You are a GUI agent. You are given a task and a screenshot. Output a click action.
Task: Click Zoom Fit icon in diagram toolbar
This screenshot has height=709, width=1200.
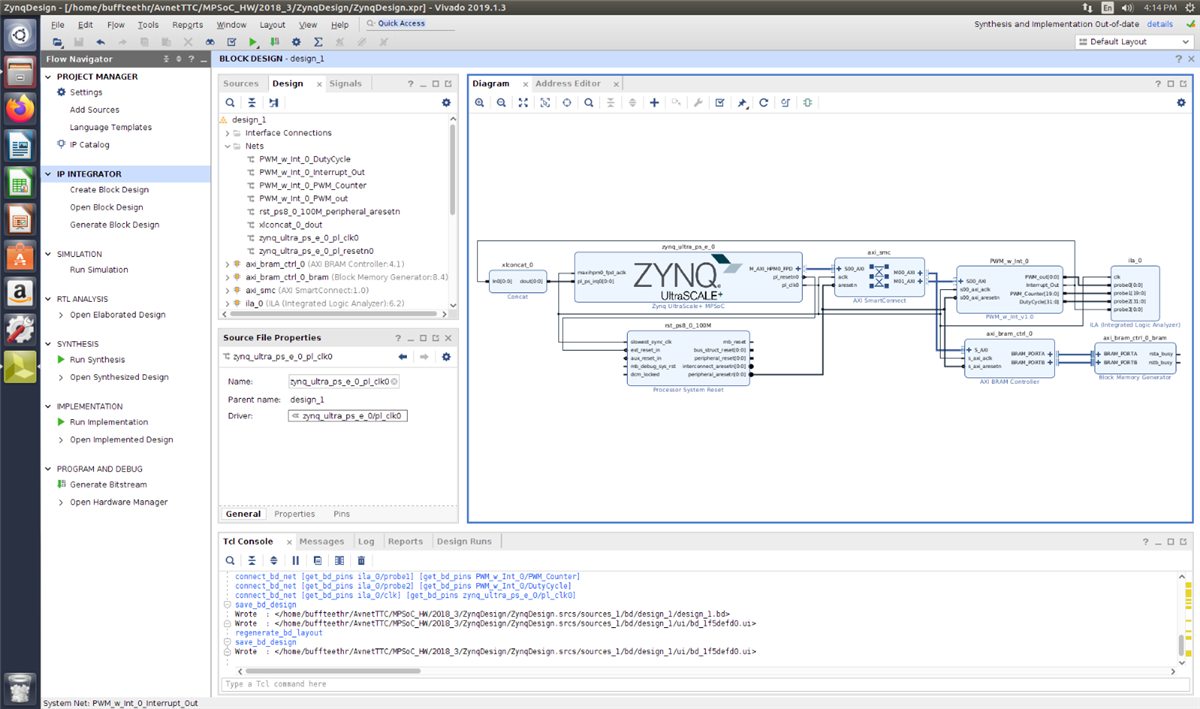click(x=523, y=103)
